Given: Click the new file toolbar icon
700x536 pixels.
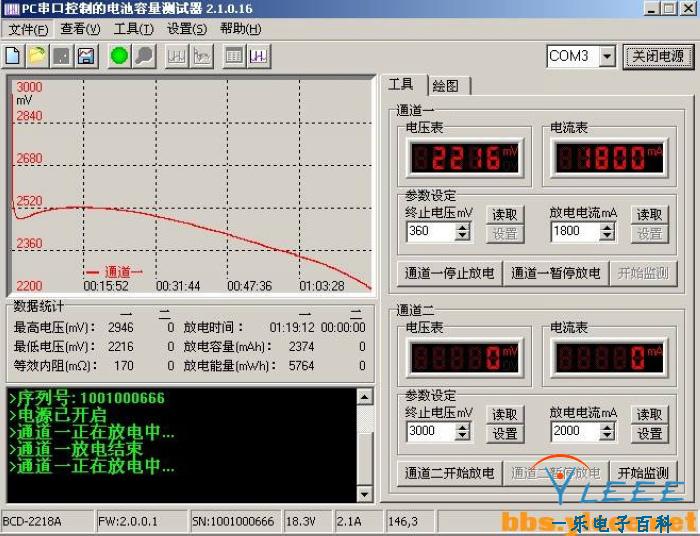Looking at the screenshot, I should pyautogui.click(x=14, y=55).
